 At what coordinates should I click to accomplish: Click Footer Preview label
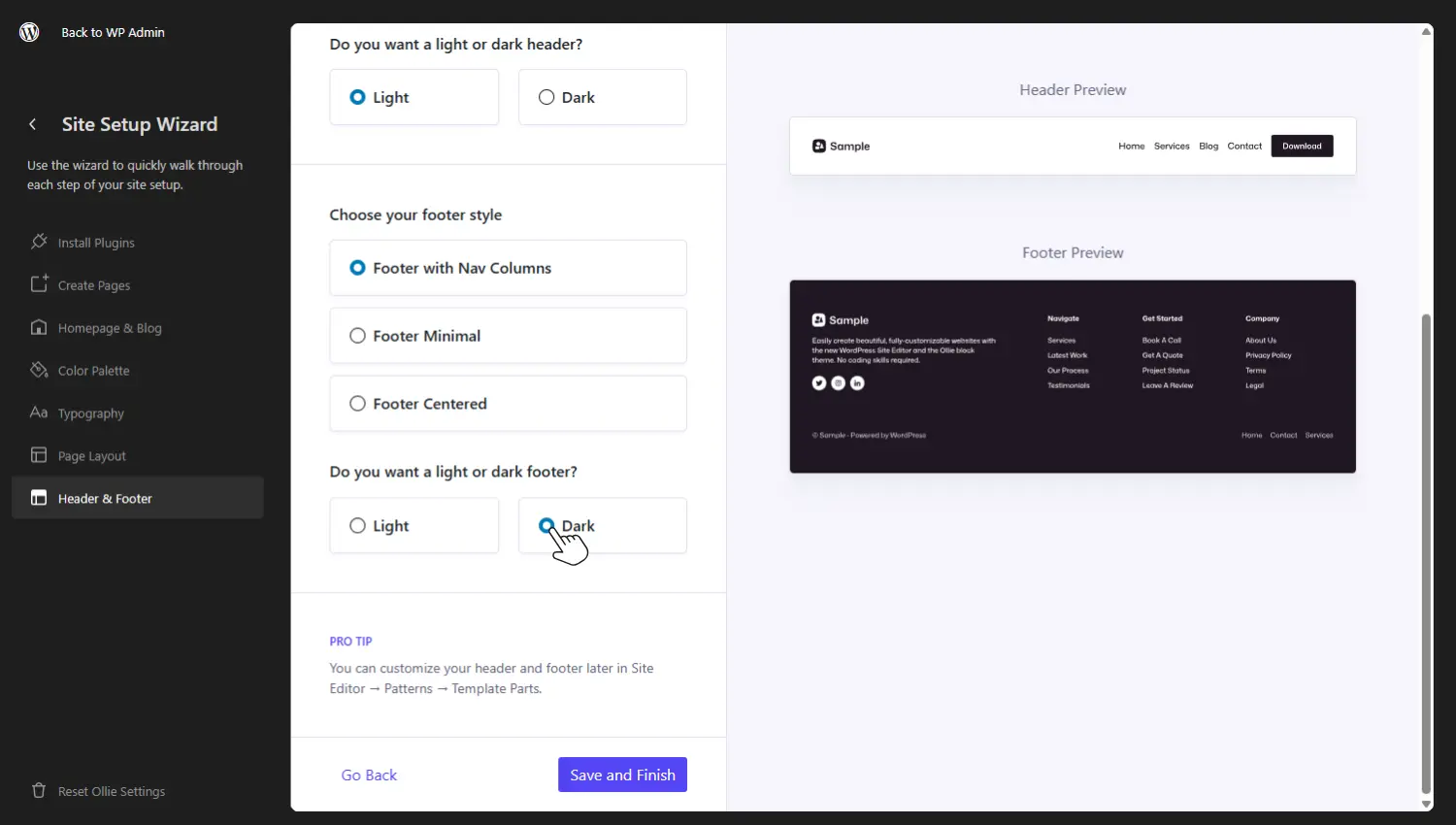pos(1073,252)
